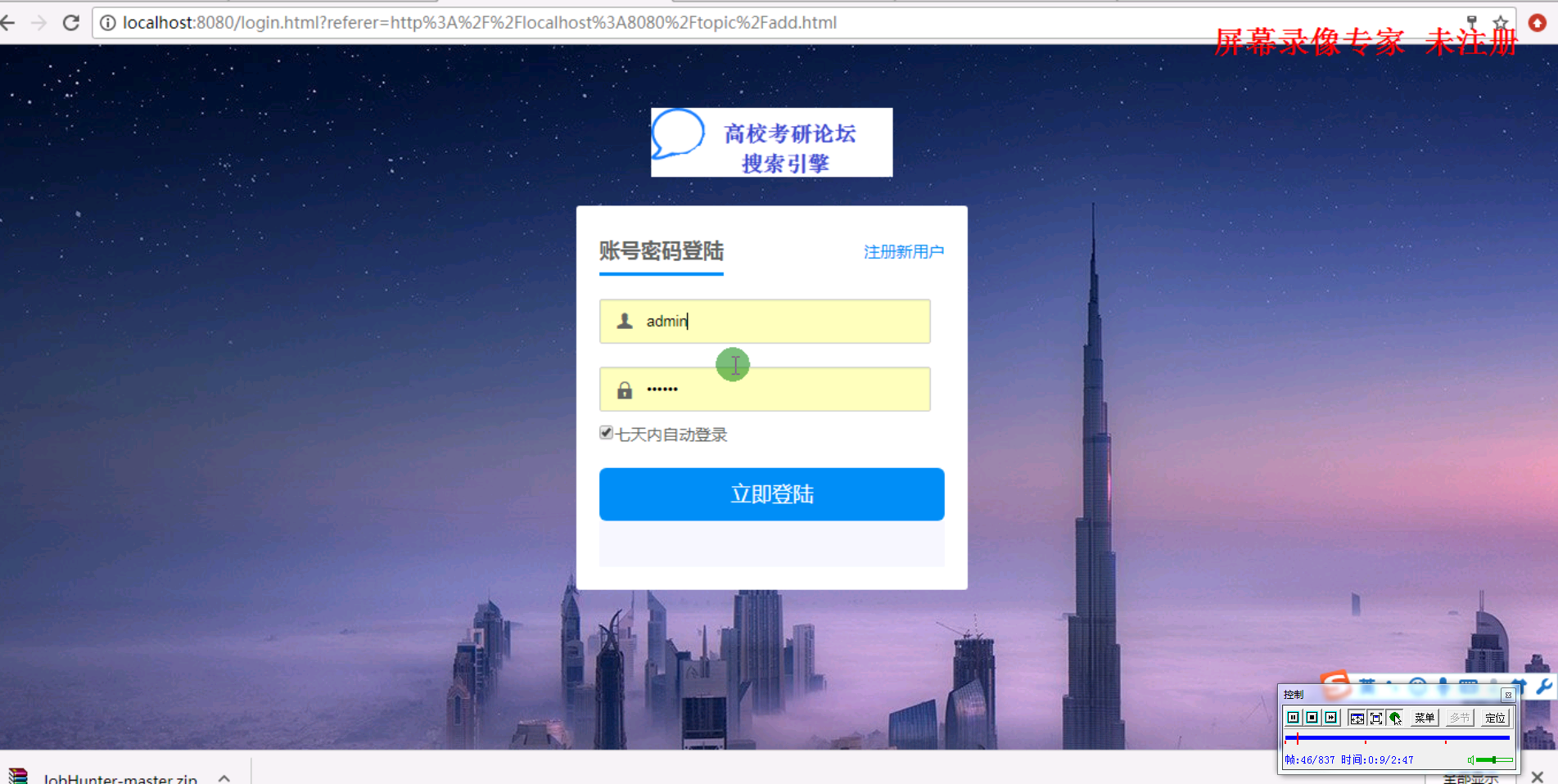Viewport: 1558px width, 784px height.
Task: Click the password input field
Action: [x=765, y=389]
